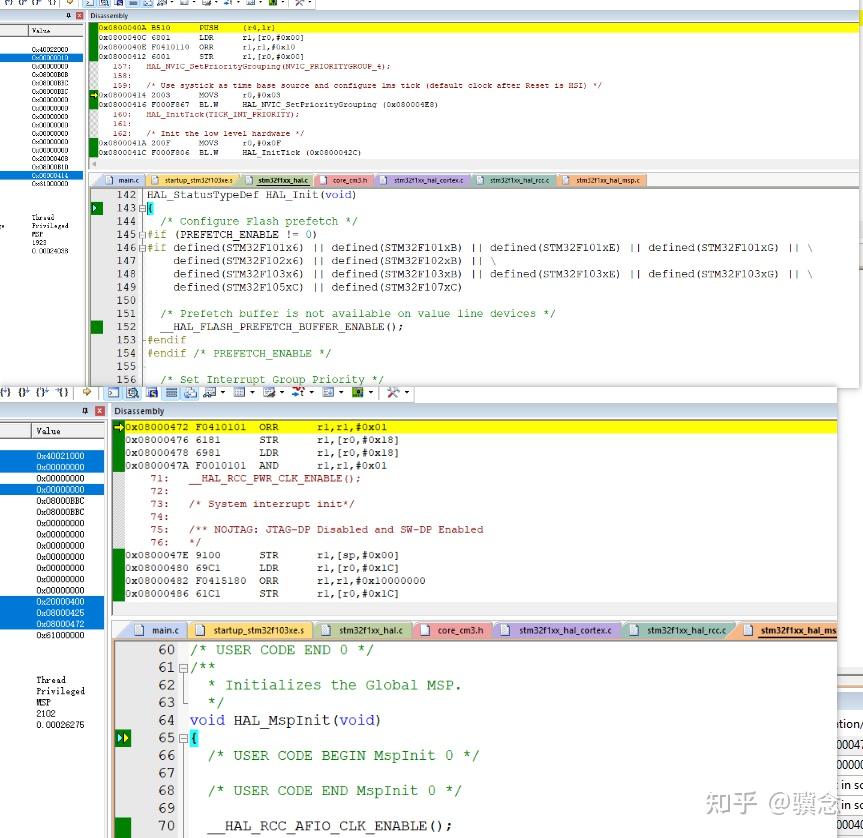This screenshot has height=838, width=863.
Task: Open stm32f1xx_hal_rcc.c tab in upper window
Action: click(x=513, y=180)
